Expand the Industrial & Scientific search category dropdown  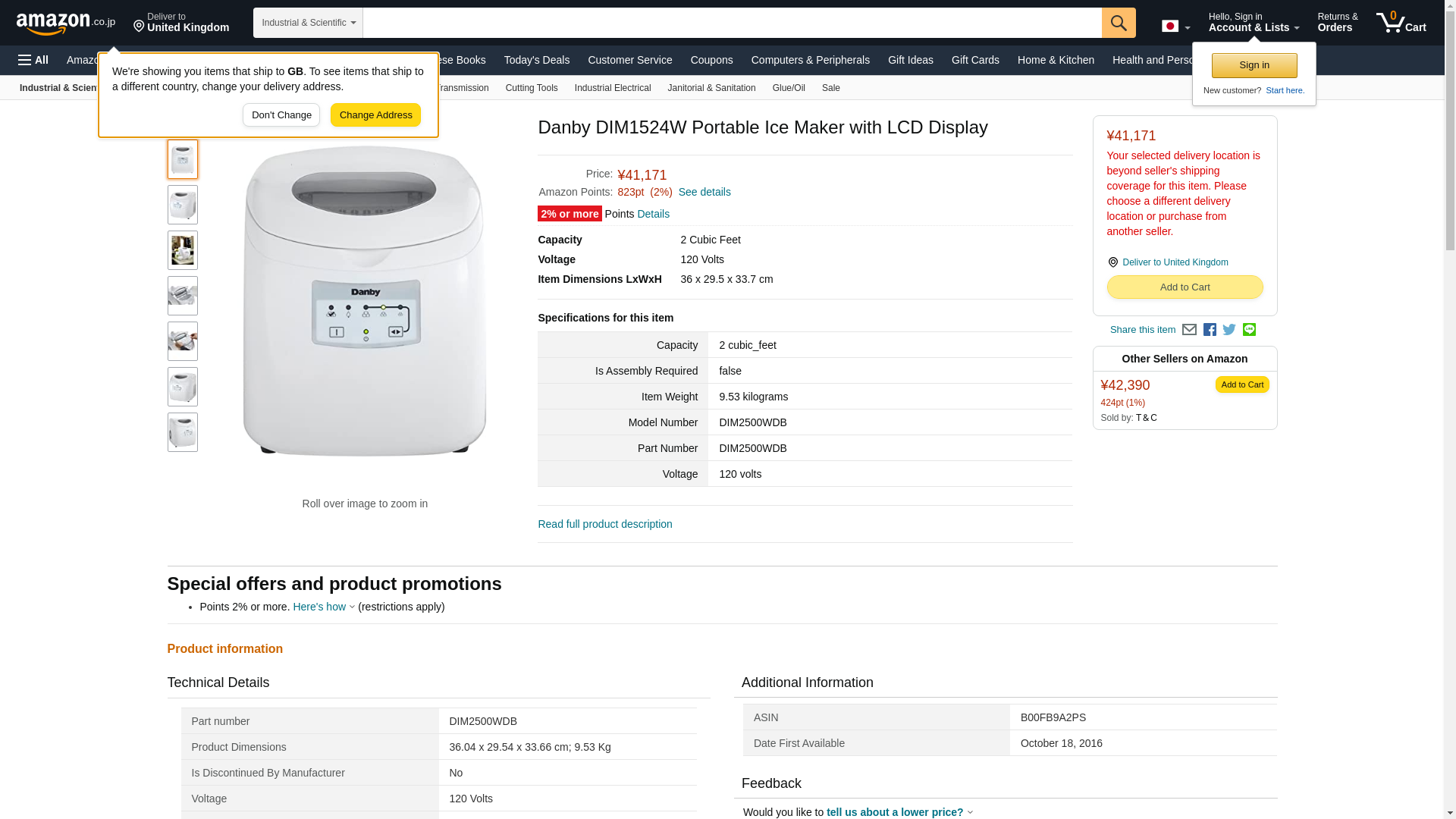[308, 23]
